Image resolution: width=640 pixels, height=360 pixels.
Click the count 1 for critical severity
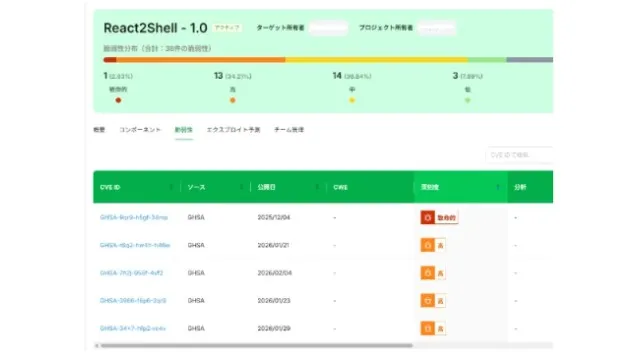[x=105, y=76]
